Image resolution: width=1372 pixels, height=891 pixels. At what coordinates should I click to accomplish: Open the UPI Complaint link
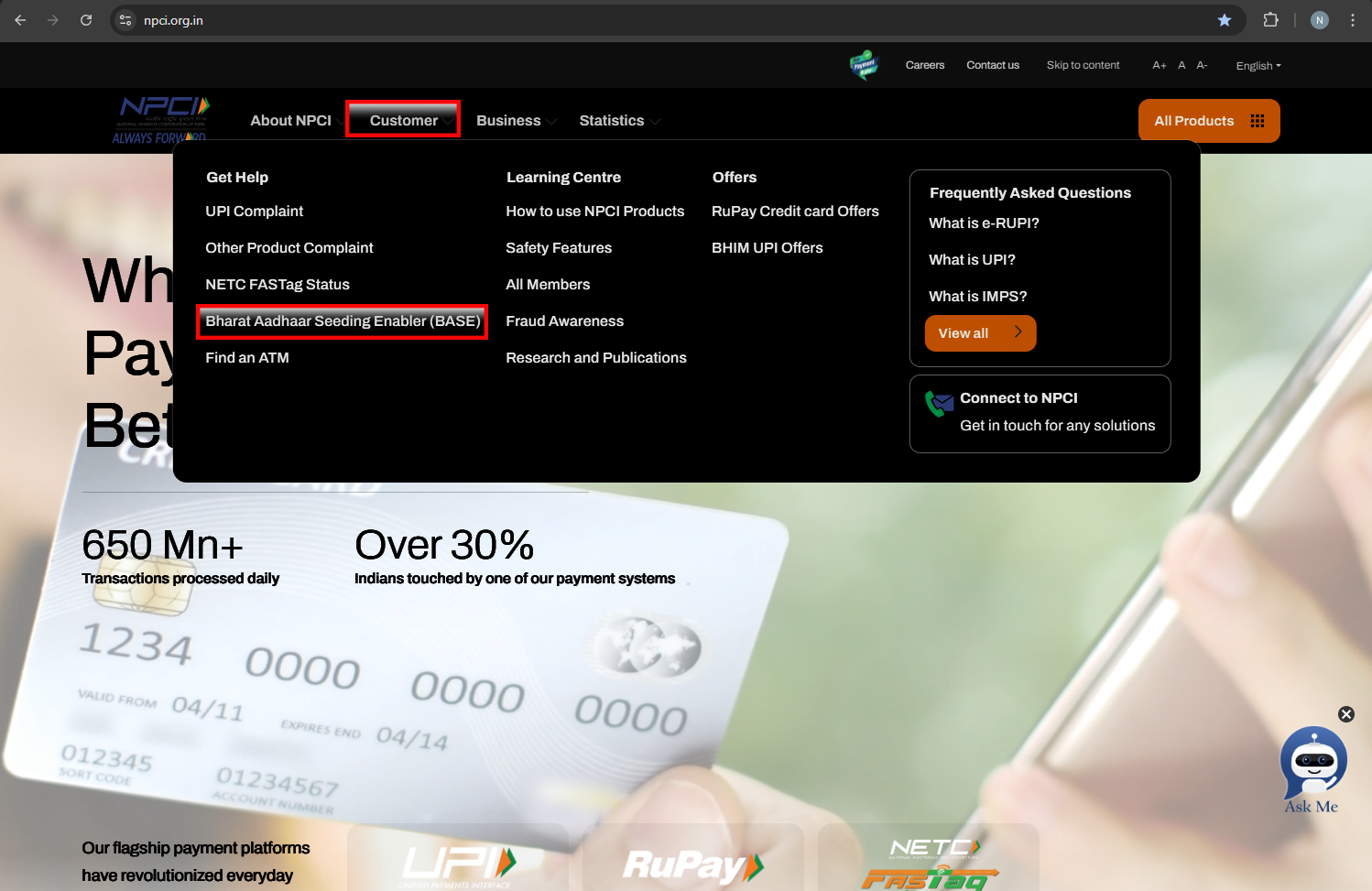point(254,212)
